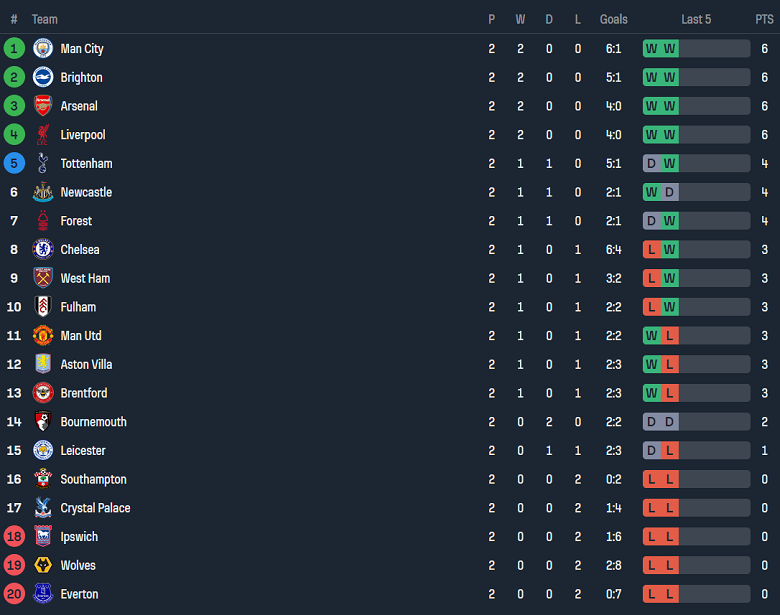Open the Crystal Palace team link

click(x=95, y=508)
